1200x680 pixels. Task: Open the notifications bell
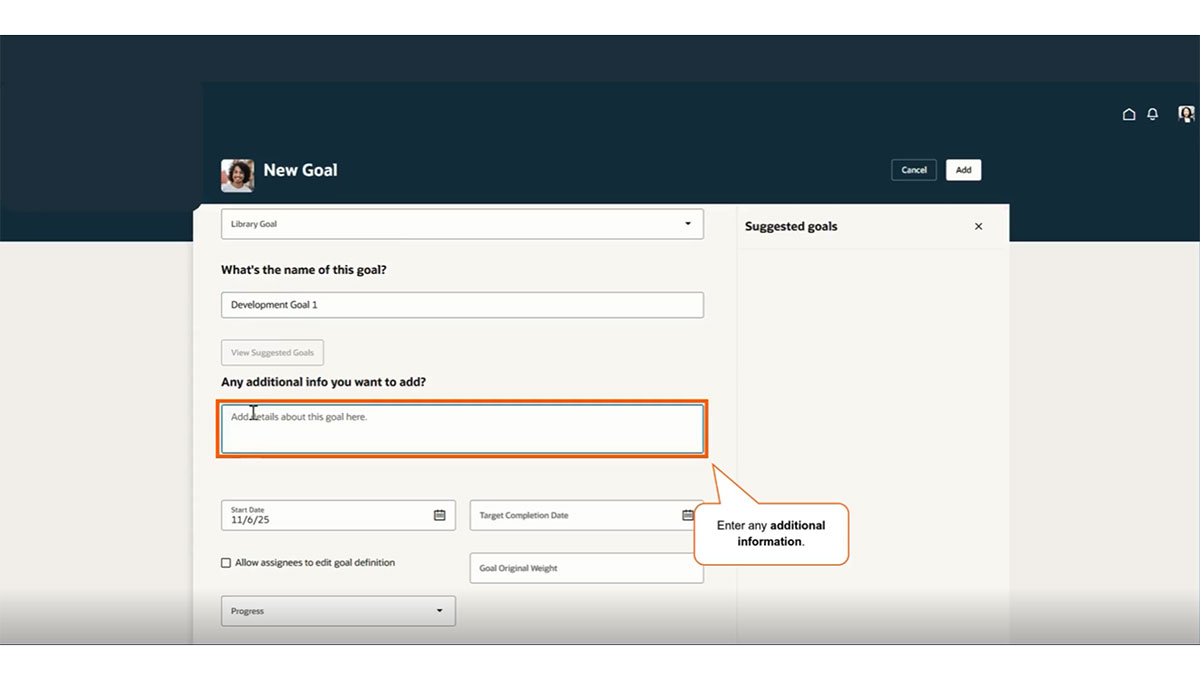click(1152, 114)
